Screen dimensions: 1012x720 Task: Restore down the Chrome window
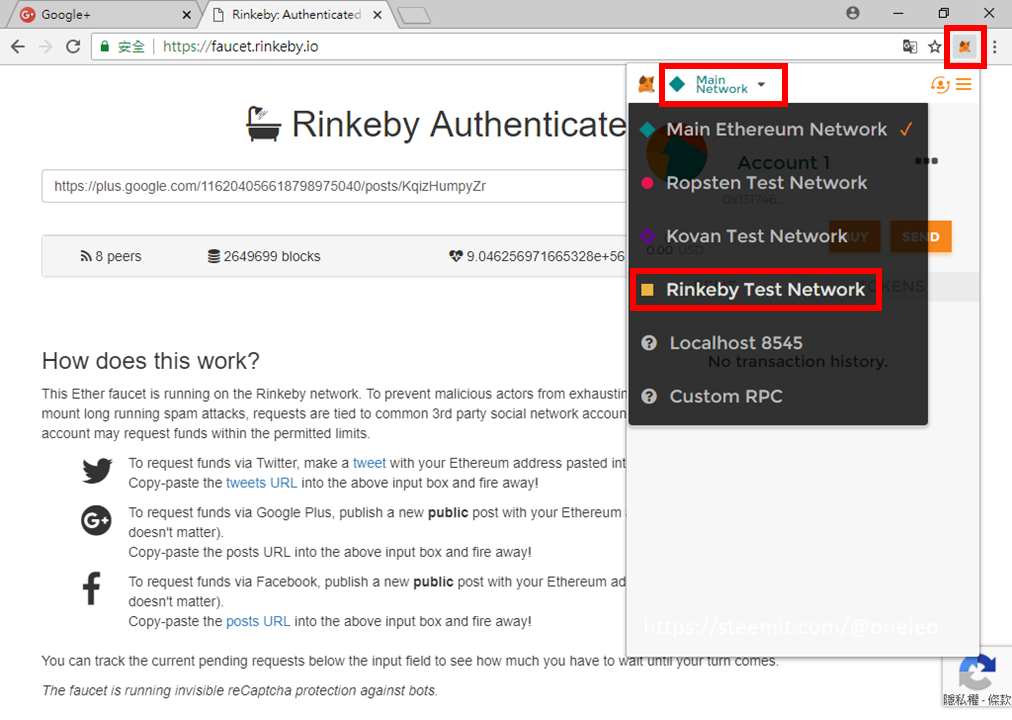point(944,13)
